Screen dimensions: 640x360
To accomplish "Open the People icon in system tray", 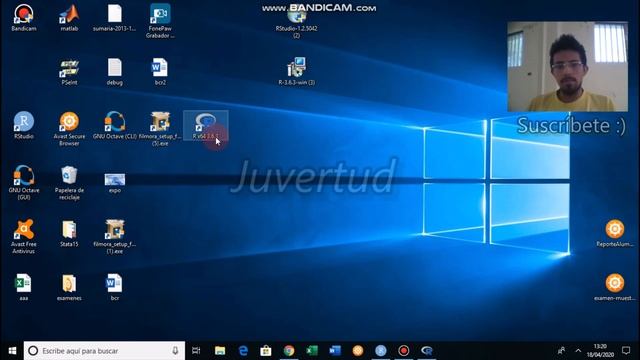I will click(562, 351).
